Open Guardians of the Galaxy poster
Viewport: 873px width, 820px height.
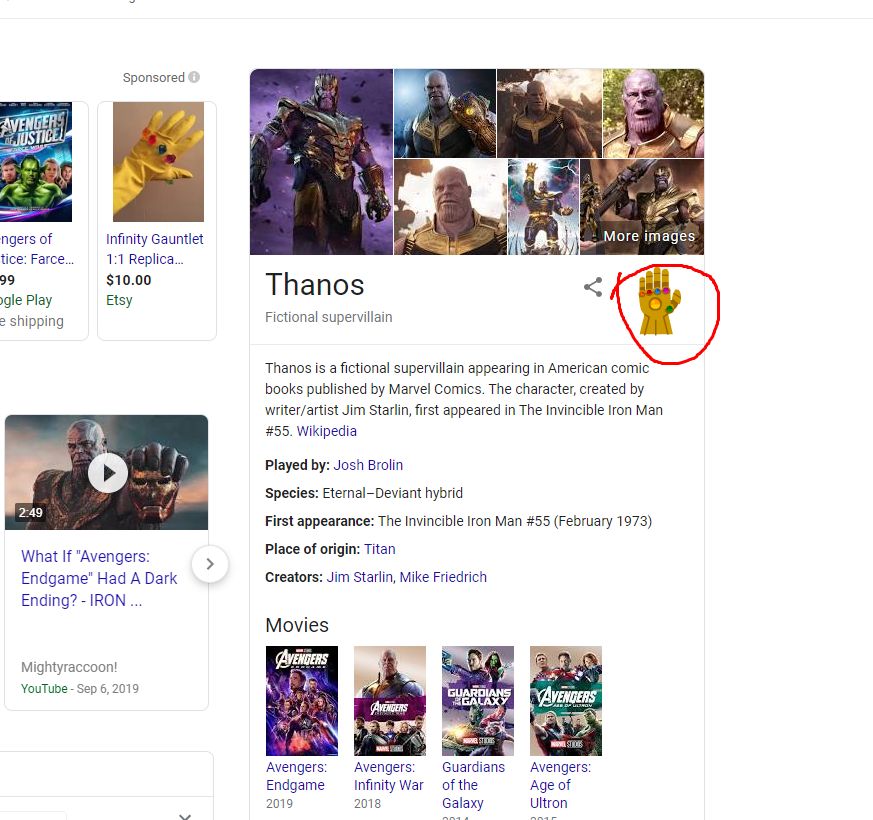point(478,700)
